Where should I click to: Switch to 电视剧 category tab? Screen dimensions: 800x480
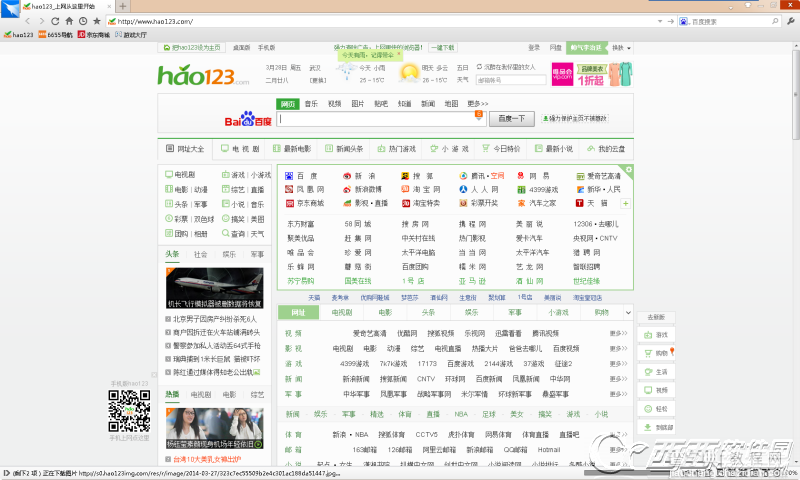coord(341,313)
